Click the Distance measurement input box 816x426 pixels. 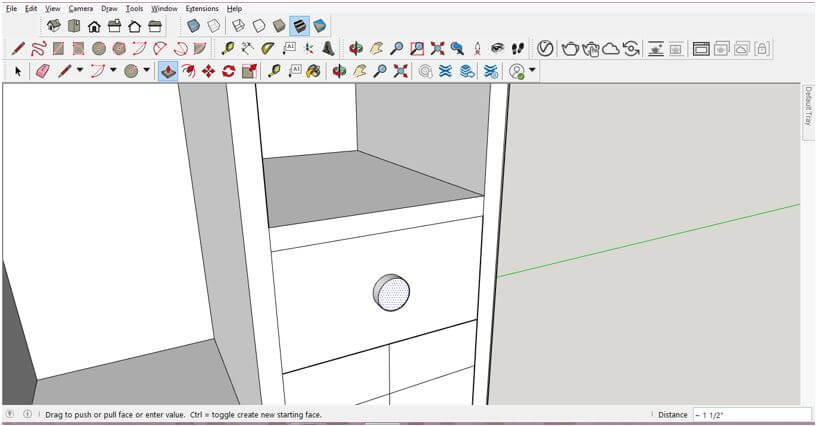click(x=750, y=414)
